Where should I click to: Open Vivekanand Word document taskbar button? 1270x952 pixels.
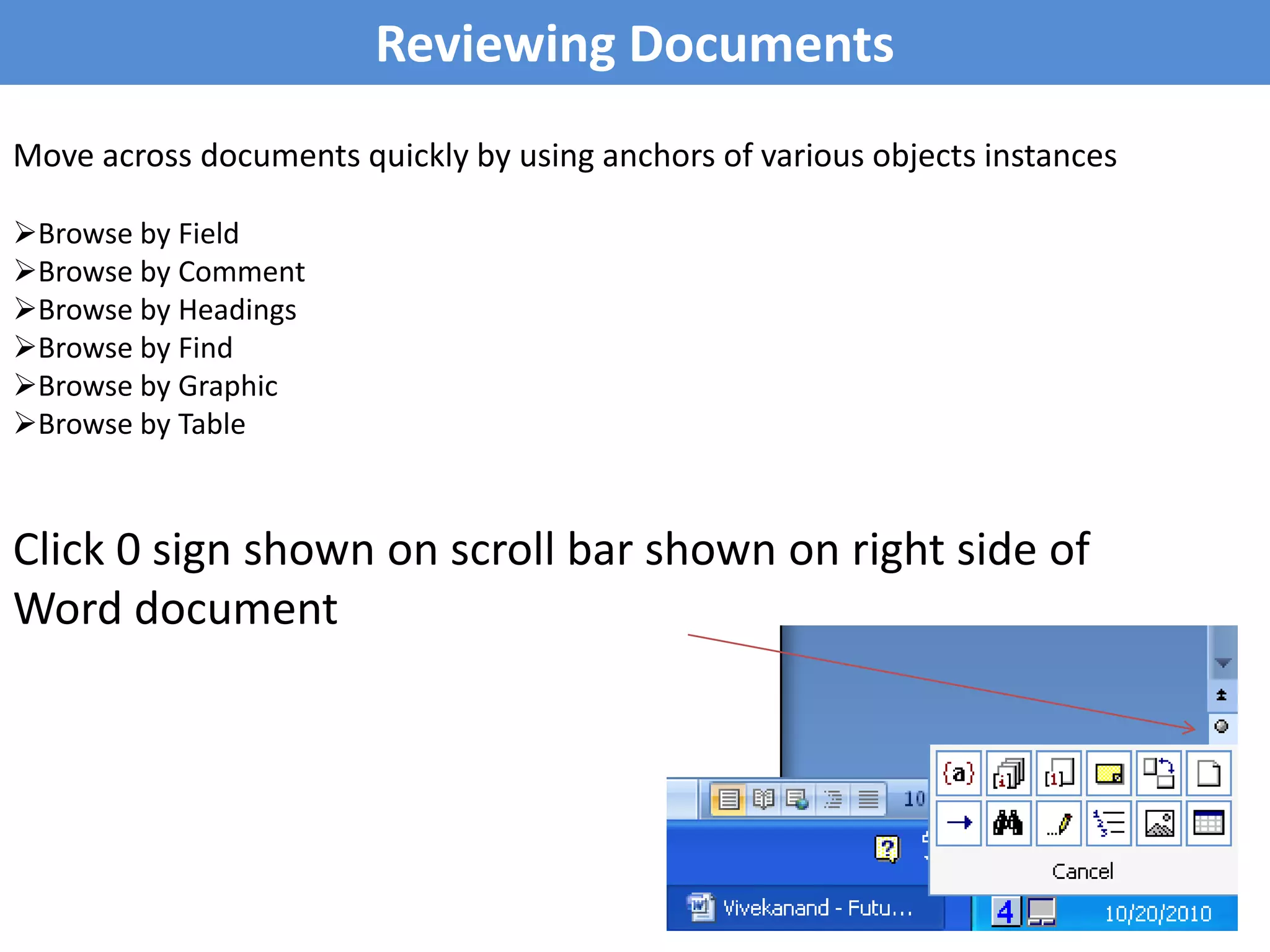pos(805,908)
